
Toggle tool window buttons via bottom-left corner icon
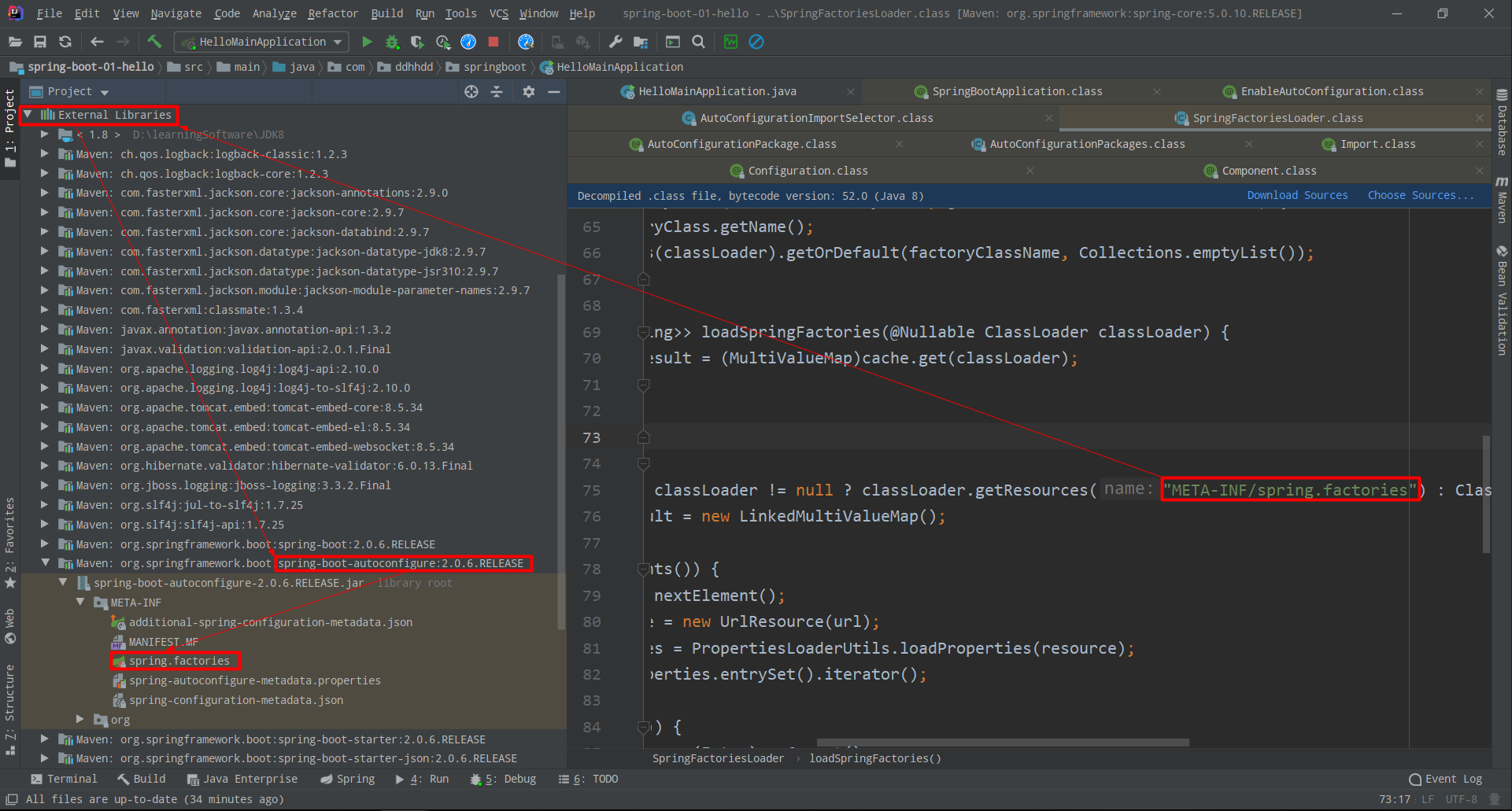(12, 799)
